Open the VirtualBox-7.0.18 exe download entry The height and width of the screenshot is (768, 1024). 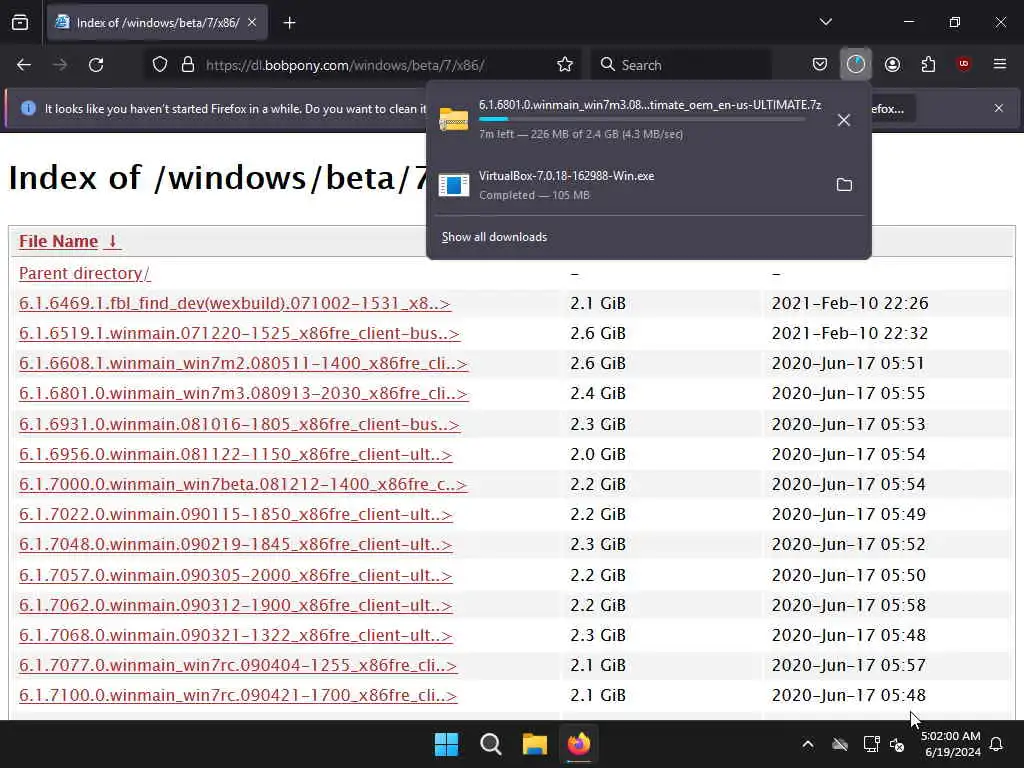click(628, 185)
